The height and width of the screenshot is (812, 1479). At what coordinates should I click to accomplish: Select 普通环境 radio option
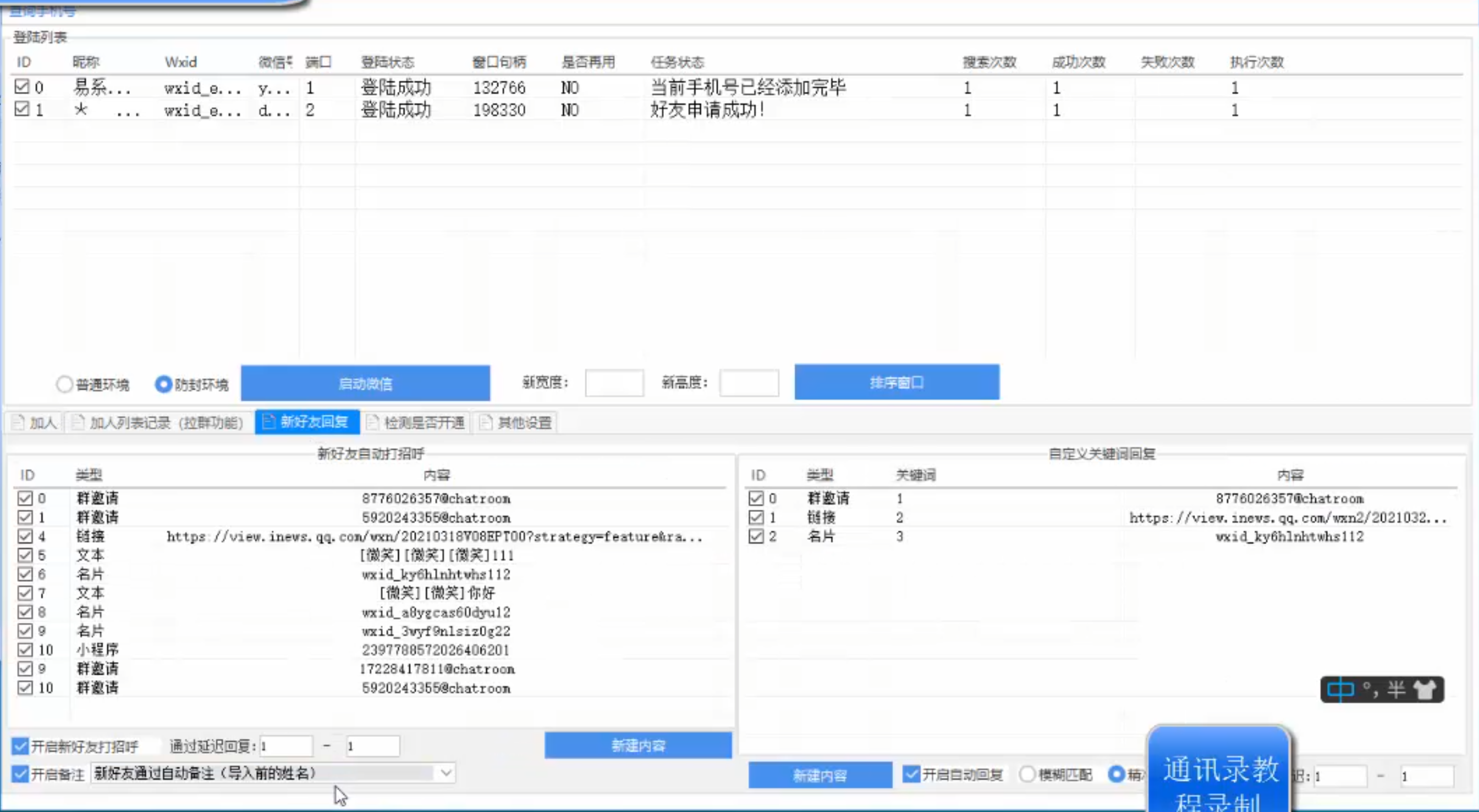[64, 384]
